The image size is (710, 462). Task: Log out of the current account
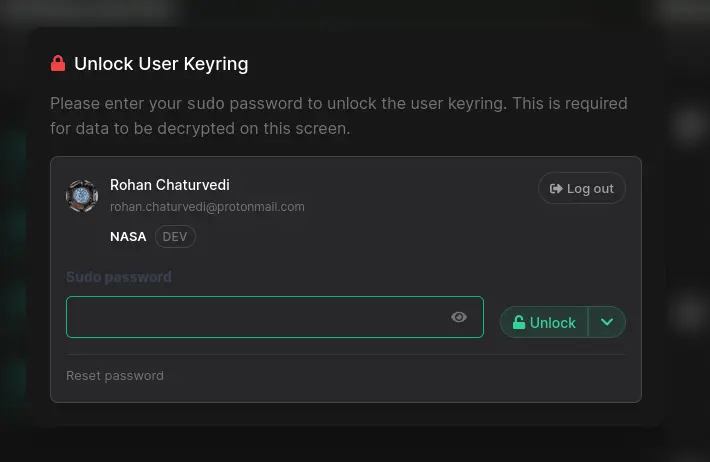[x=582, y=188]
